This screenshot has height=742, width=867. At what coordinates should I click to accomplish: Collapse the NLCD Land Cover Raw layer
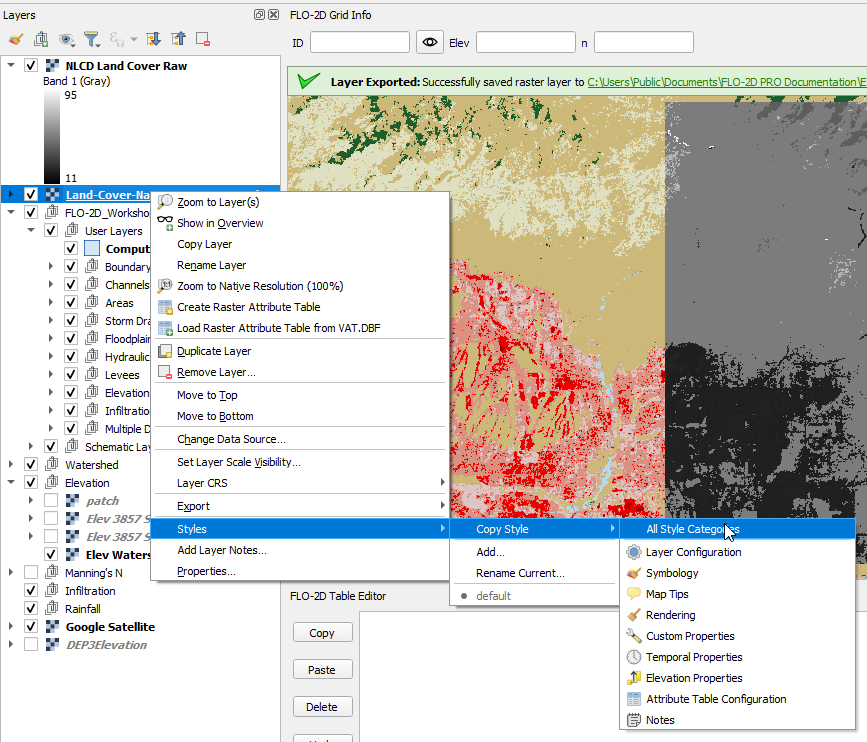[x=11, y=66]
